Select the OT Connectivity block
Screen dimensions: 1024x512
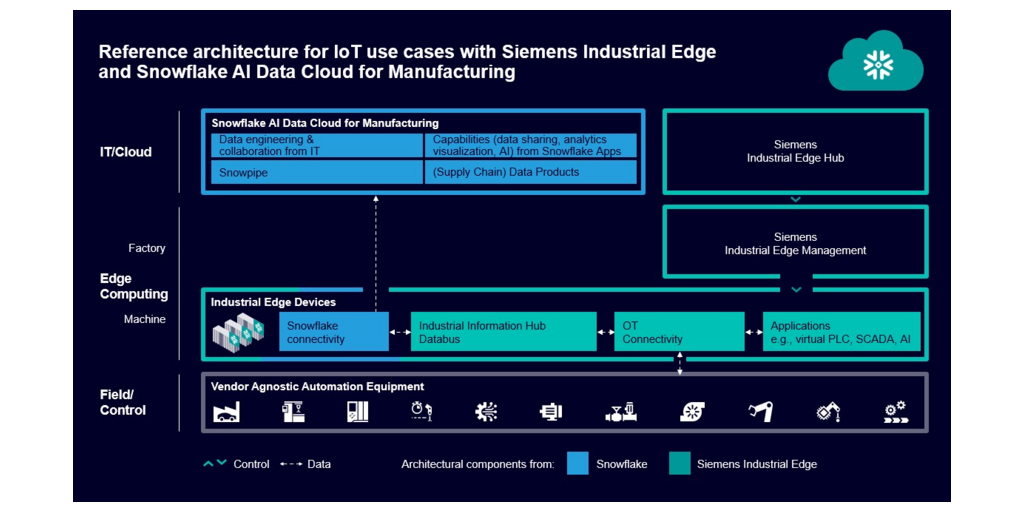pyautogui.click(x=679, y=333)
